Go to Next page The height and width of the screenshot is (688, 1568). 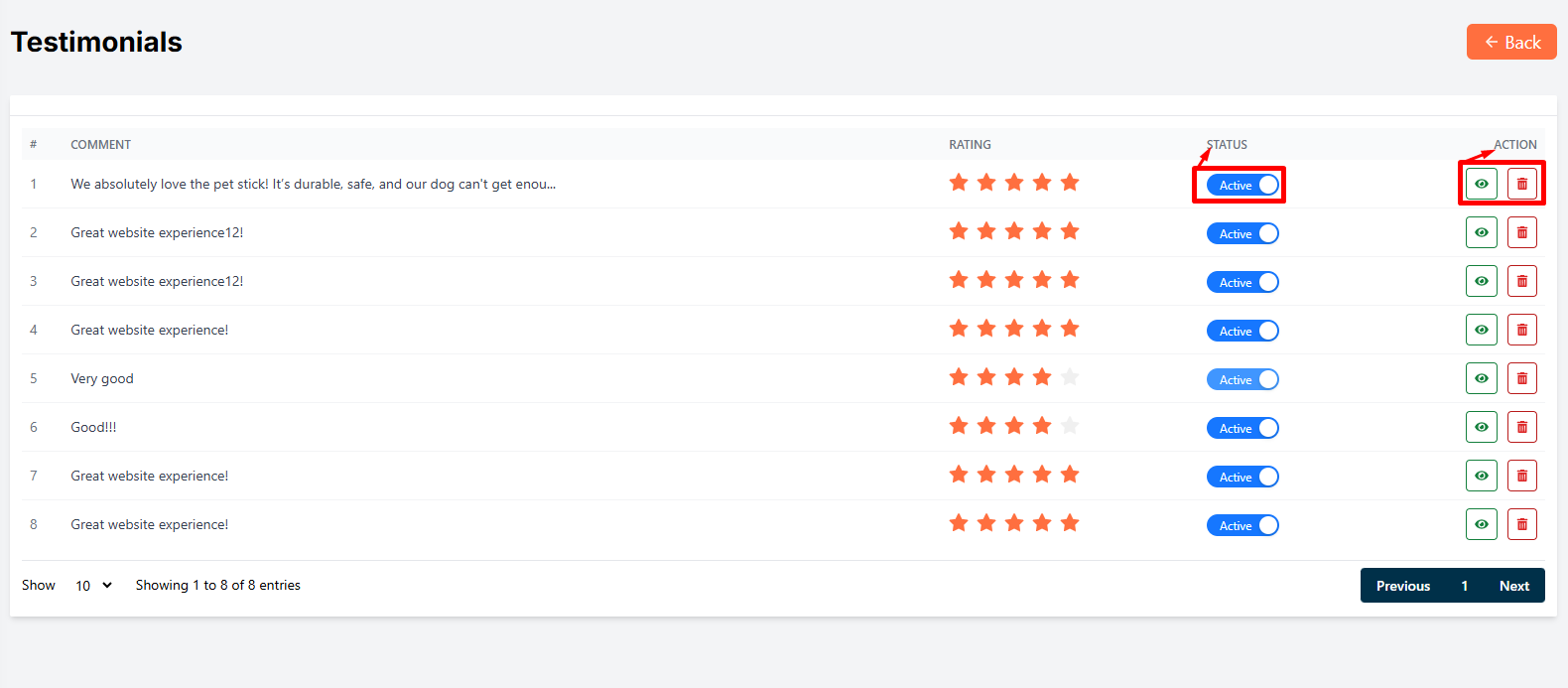[x=1513, y=586]
